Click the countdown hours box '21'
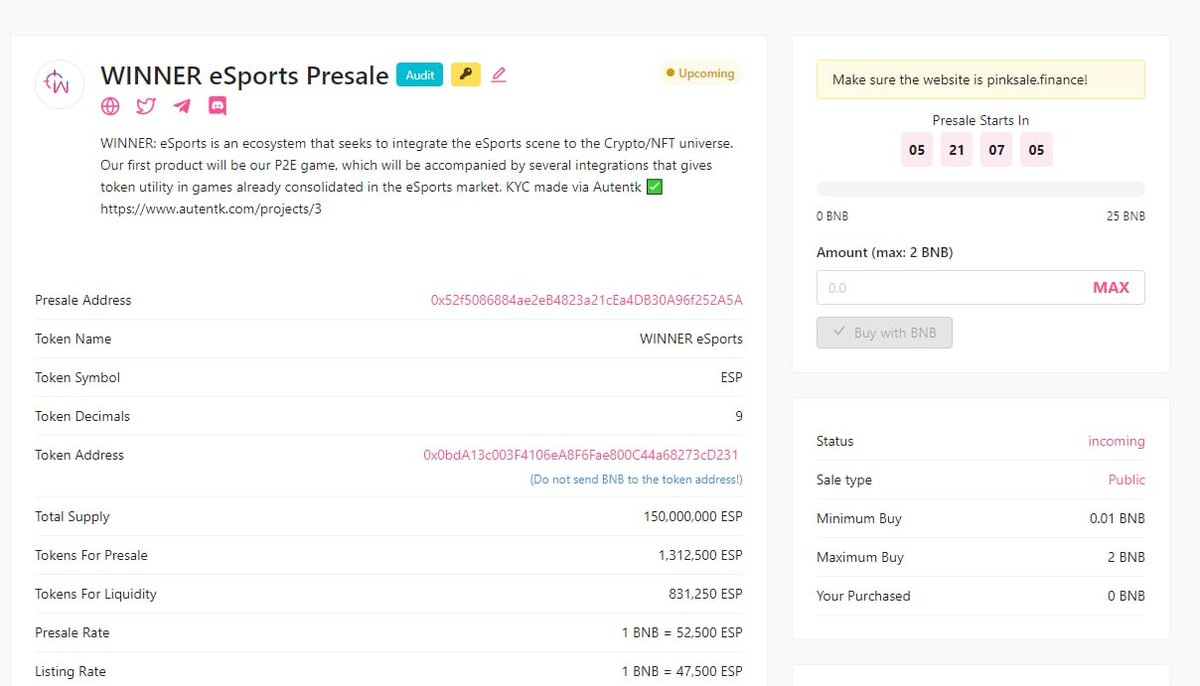Image resolution: width=1200 pixels, height=686 pixels. click(x=957, y=150)
